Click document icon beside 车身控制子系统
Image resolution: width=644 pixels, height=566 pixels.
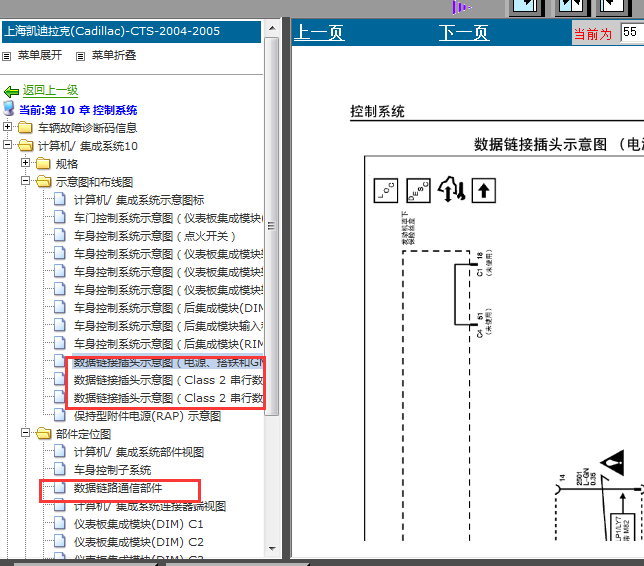[x=60, y=469]
